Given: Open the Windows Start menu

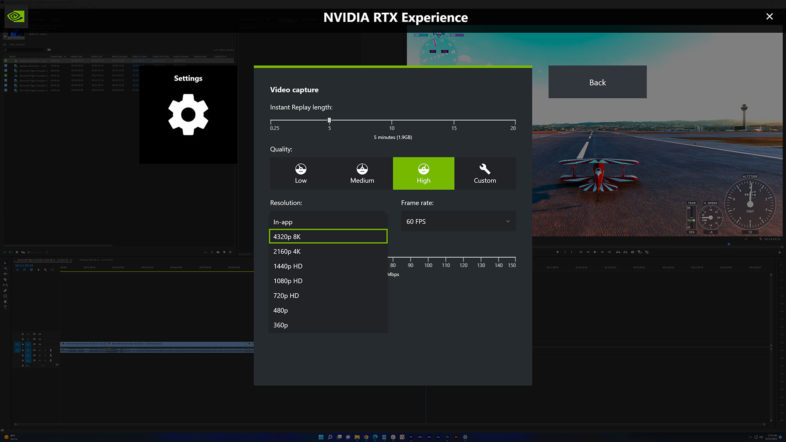Looking at the screenshot, I should coord(322,436).
